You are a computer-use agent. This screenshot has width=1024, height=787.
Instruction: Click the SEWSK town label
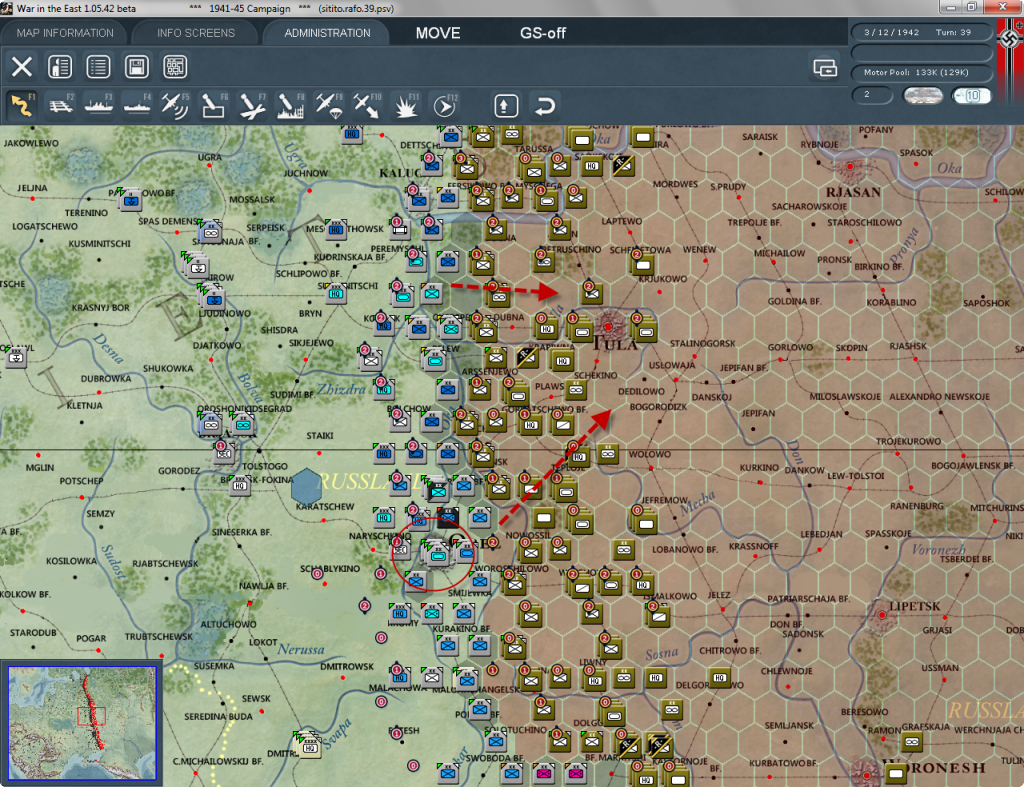tap(255, 698)
